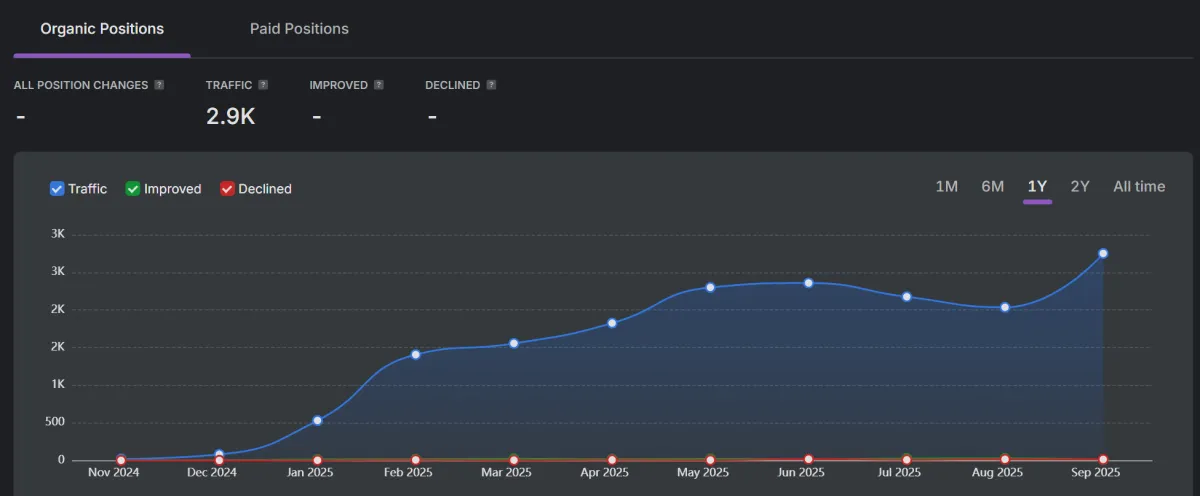Click the Jul 2025 traffic data point
1200x496 pixels.
pos(907,296)
